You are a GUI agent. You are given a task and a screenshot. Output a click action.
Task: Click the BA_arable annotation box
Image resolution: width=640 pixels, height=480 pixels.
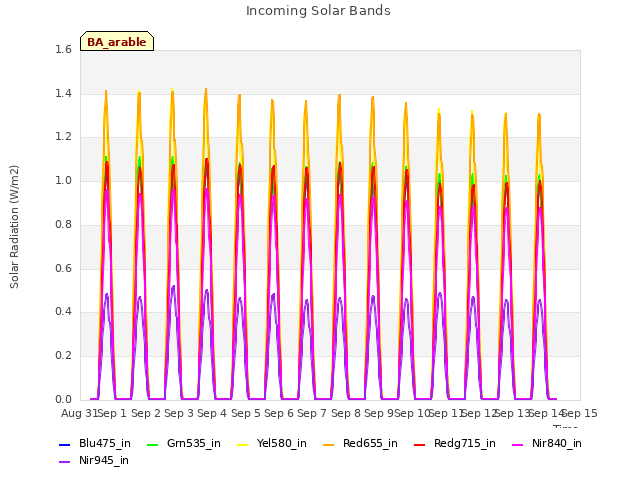(117, 41)
